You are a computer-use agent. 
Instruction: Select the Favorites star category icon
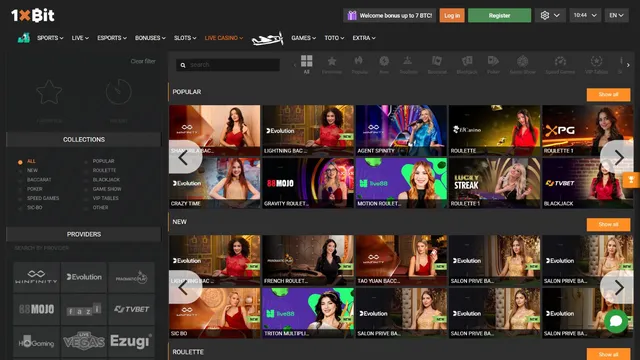(x=331, y=64)
